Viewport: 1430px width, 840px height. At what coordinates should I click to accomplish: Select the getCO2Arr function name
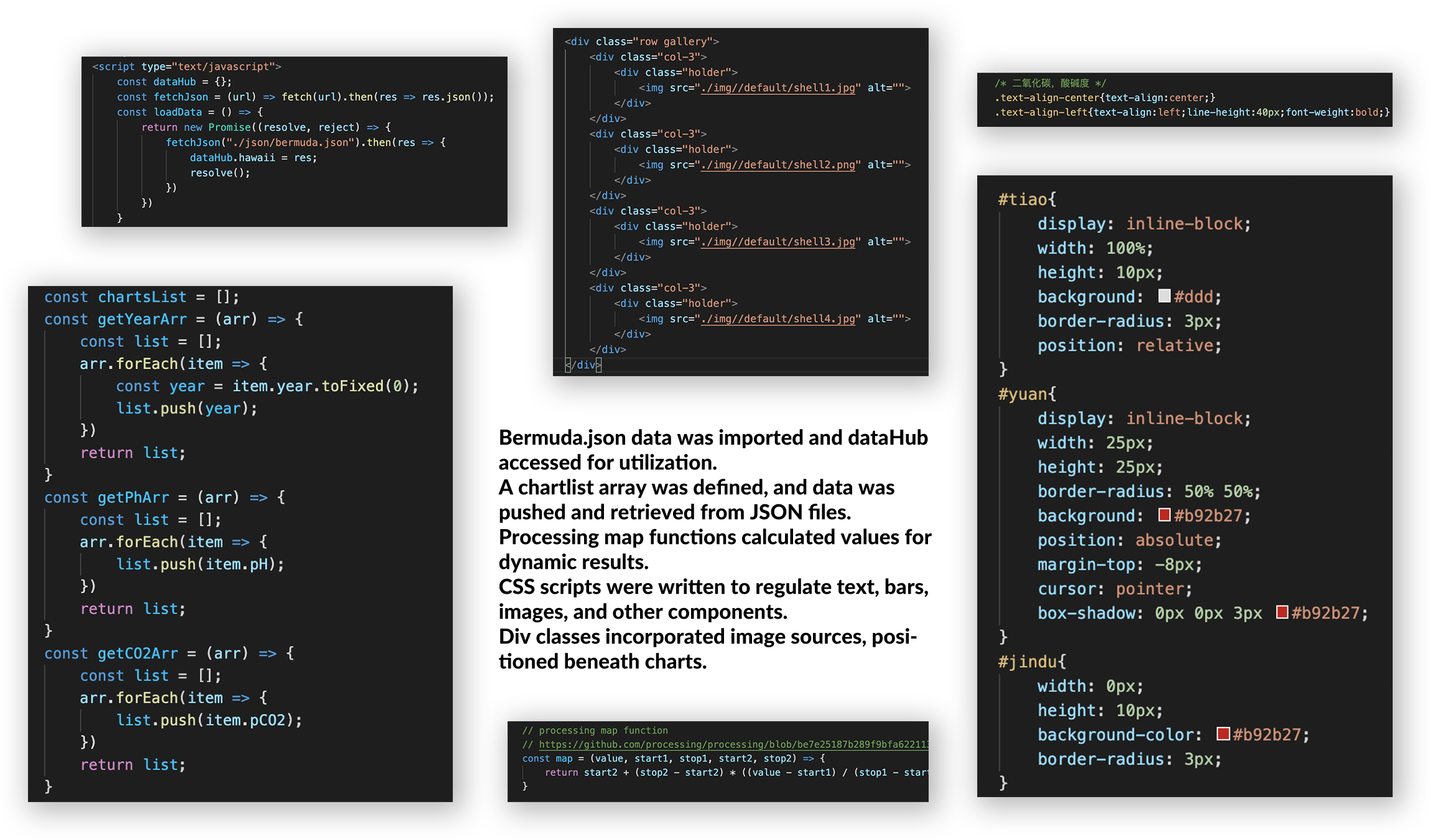coord(137,653)
